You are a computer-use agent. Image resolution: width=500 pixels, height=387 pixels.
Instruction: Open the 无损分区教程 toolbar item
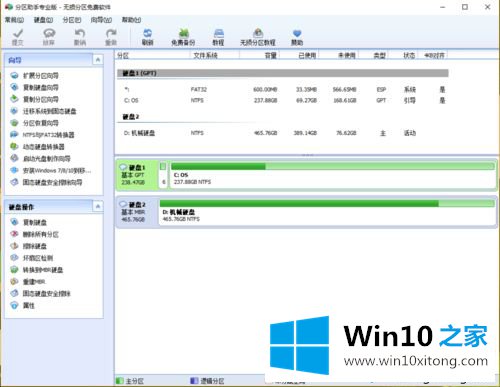tap(258, 37)
